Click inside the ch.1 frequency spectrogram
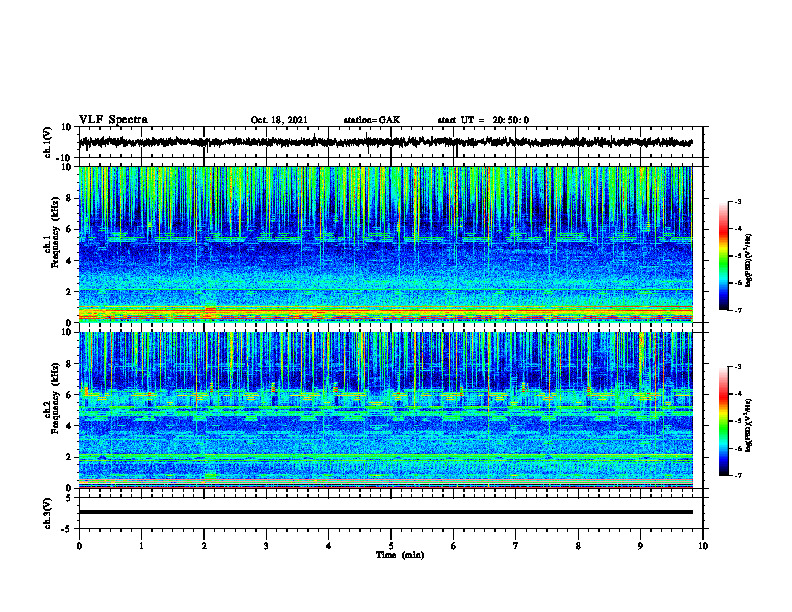Viewport: 792px width, 612px height. (386, 244)
